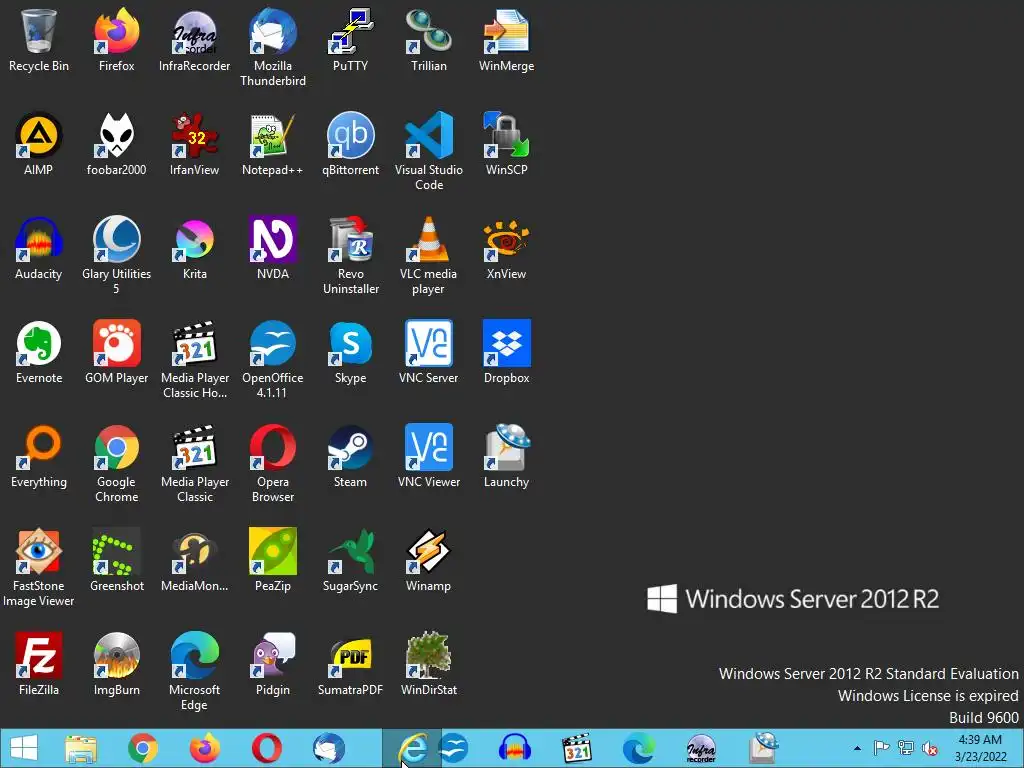
Task: Select the GOM Player desktop shortcut
Action: [116, 352]
